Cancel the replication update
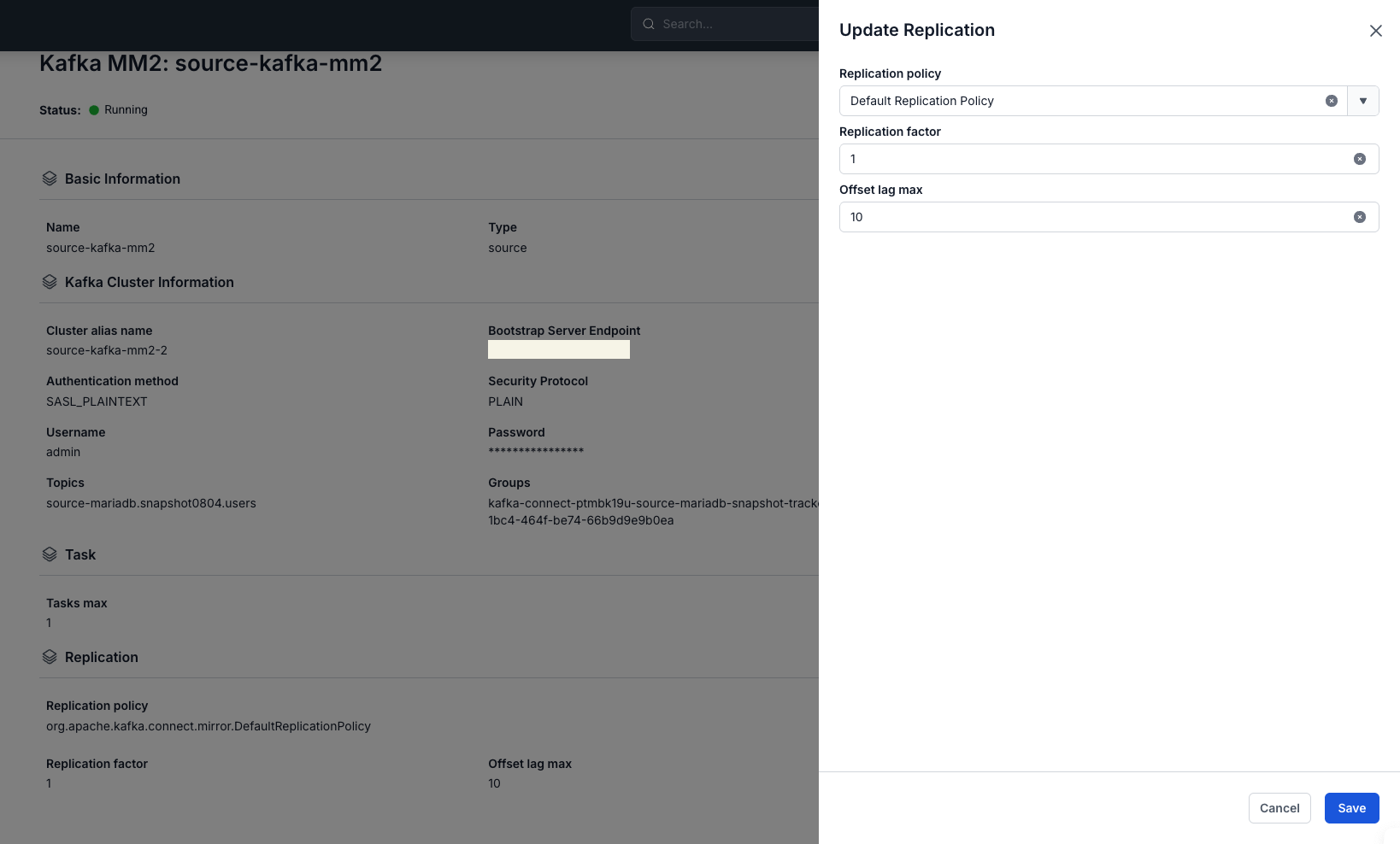1400x844 pixels. [1279, 808]
